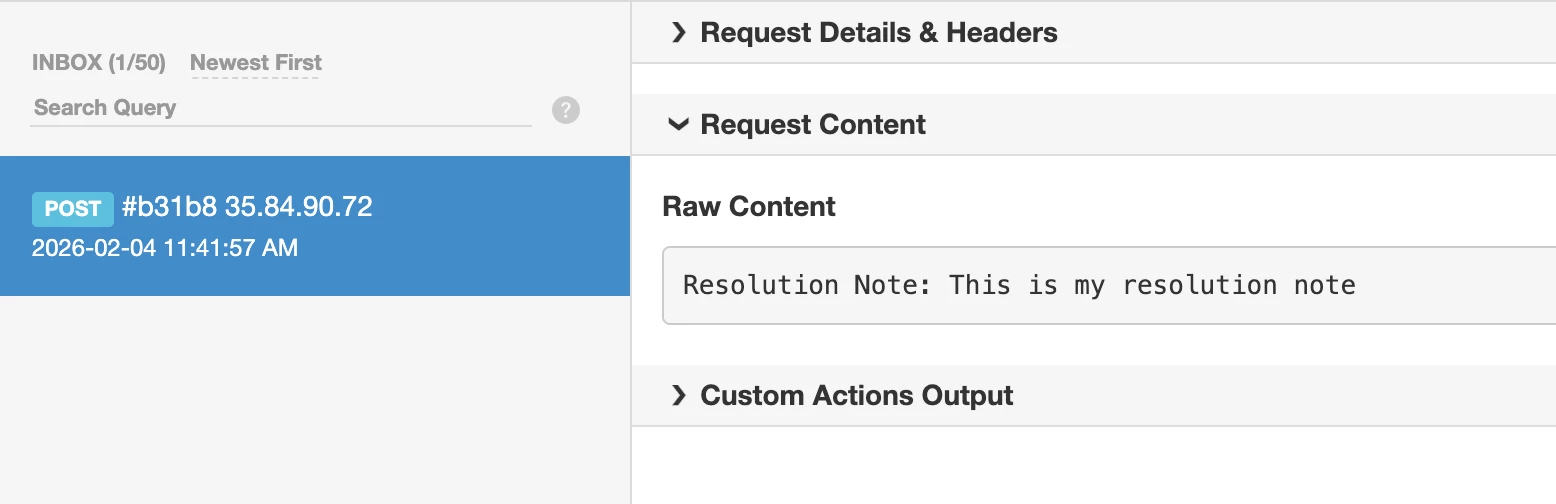Collapse the Request Content chevron
Viewport: 1556px width, 504px height.
679,125
